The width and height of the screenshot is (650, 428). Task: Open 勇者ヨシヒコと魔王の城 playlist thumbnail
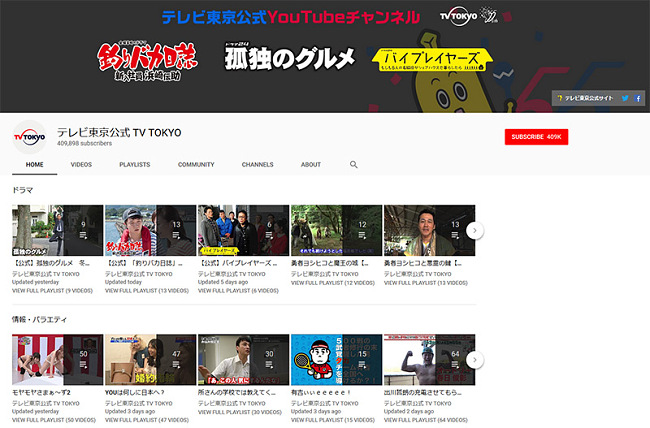(x=337, y=230)
